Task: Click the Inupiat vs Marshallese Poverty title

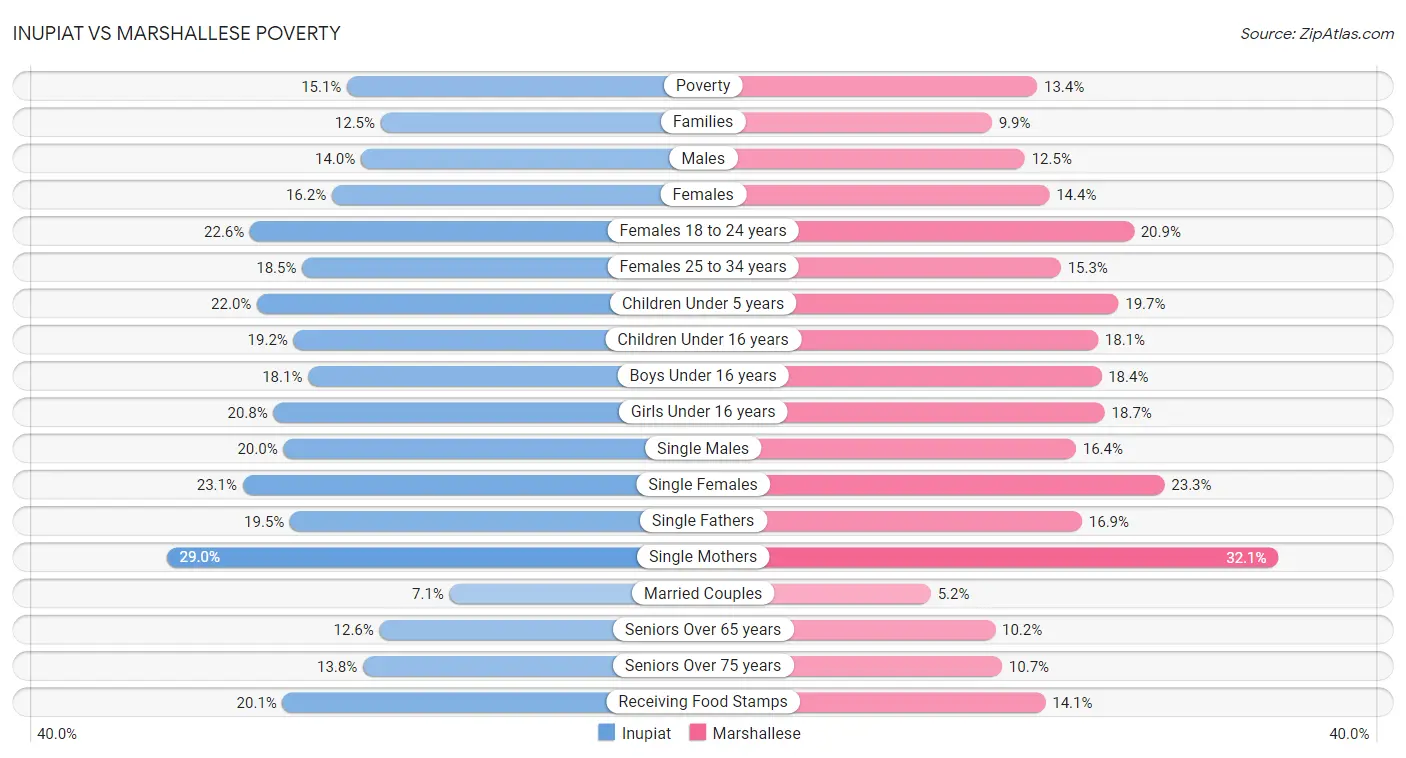Action: 177,33
